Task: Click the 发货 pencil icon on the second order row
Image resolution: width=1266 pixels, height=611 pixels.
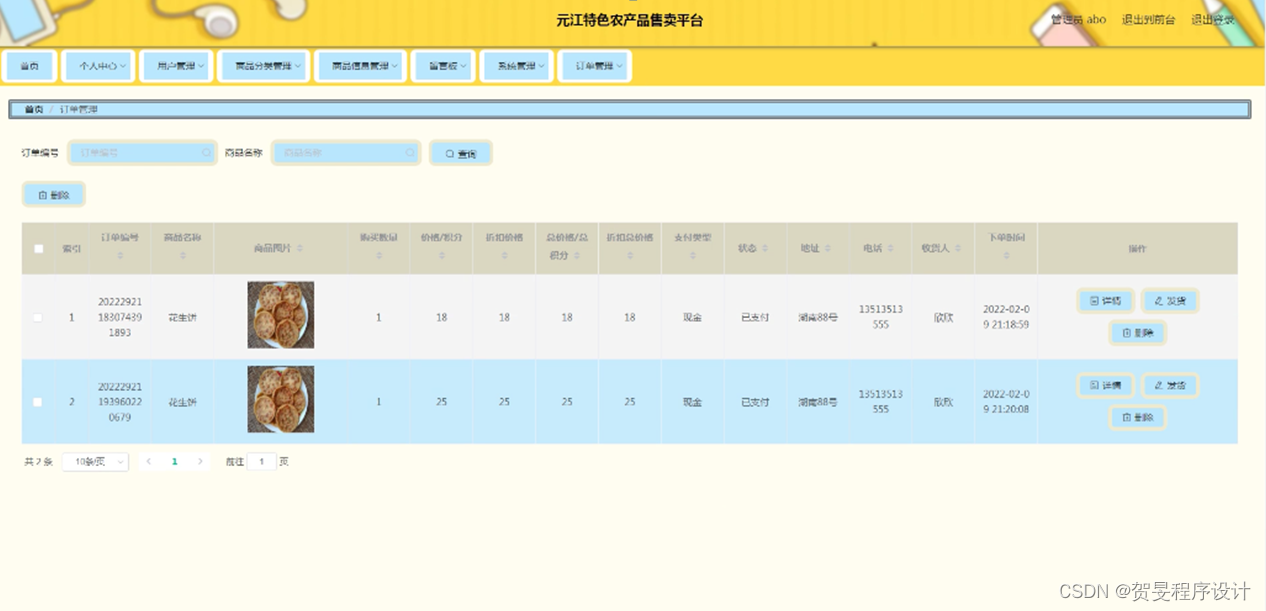Action: 1157,385
